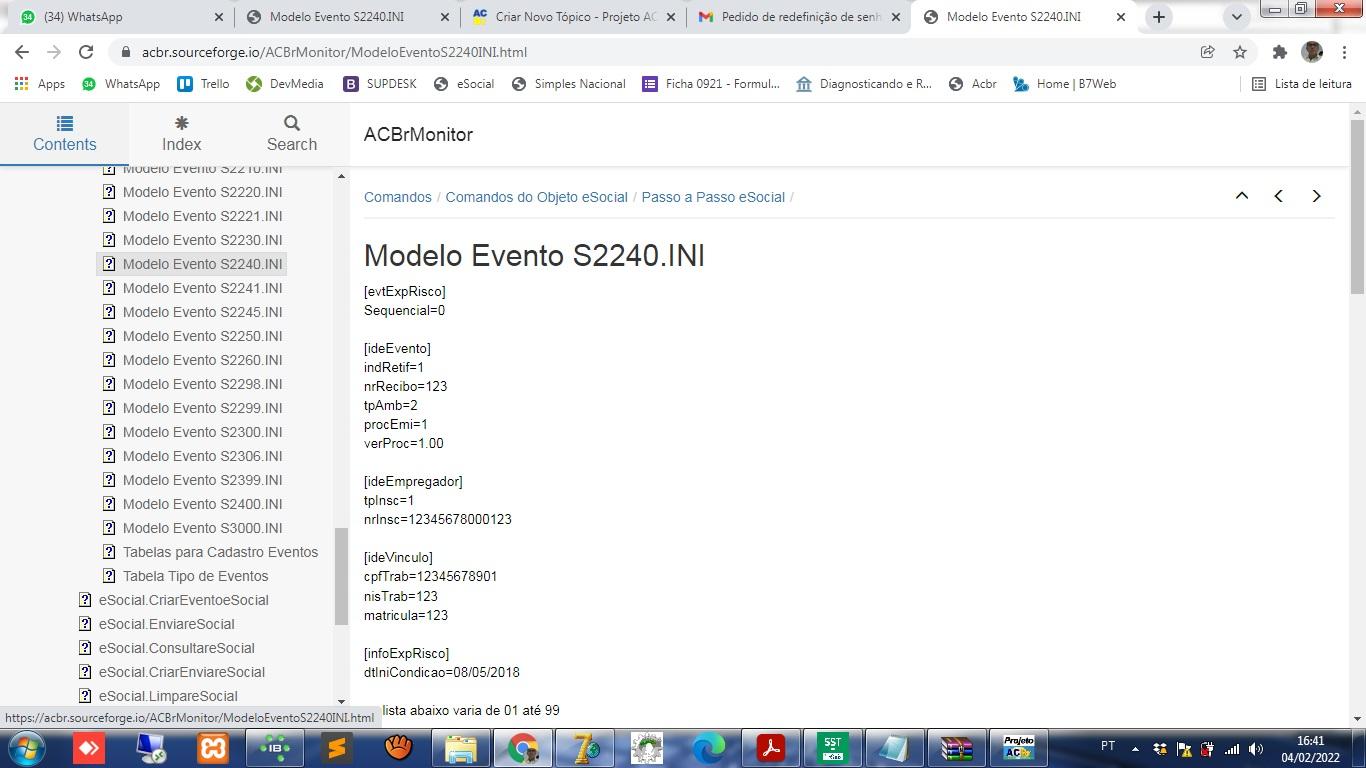Select the Search sidebar tab
1366x768 pixels.
[291, 133]
